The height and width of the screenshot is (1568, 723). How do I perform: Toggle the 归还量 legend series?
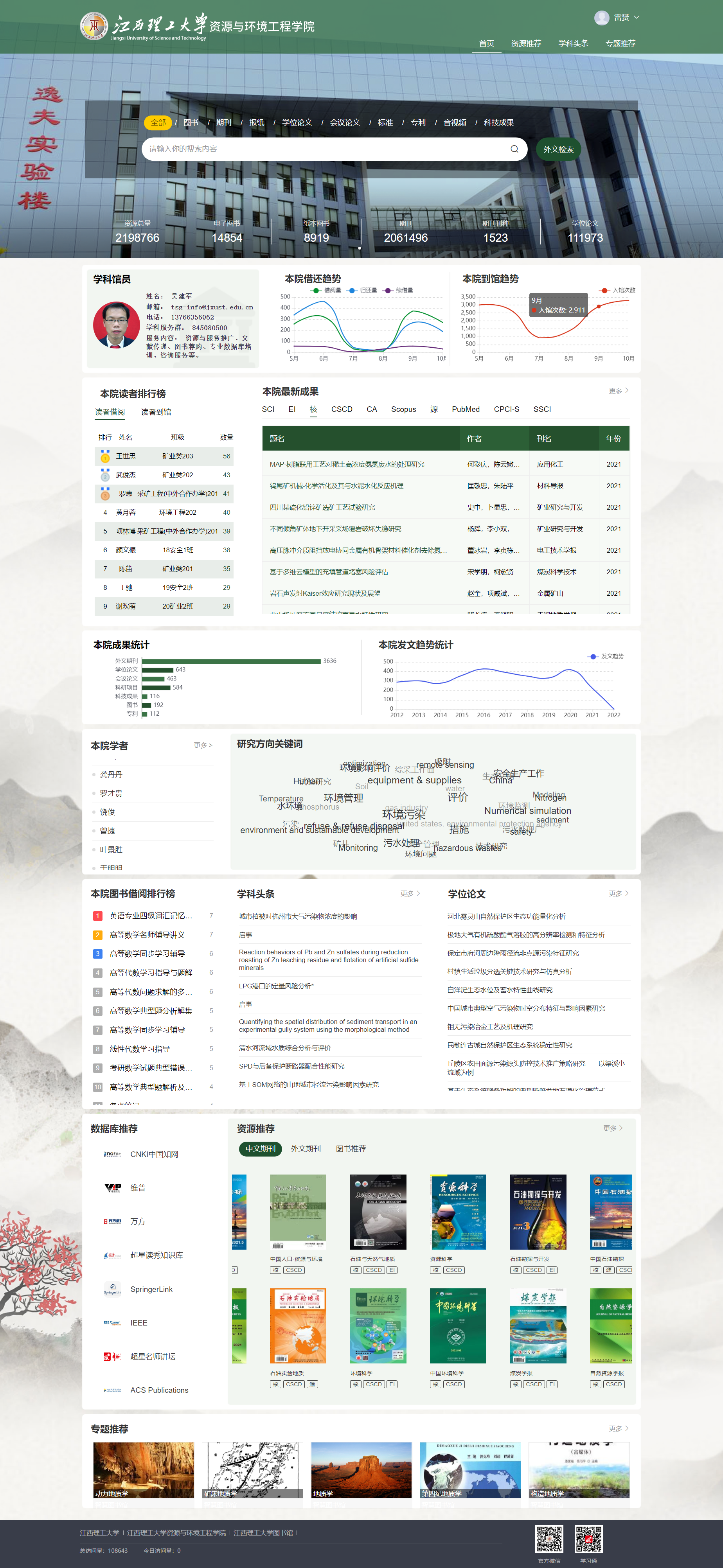tap(362, 290)
